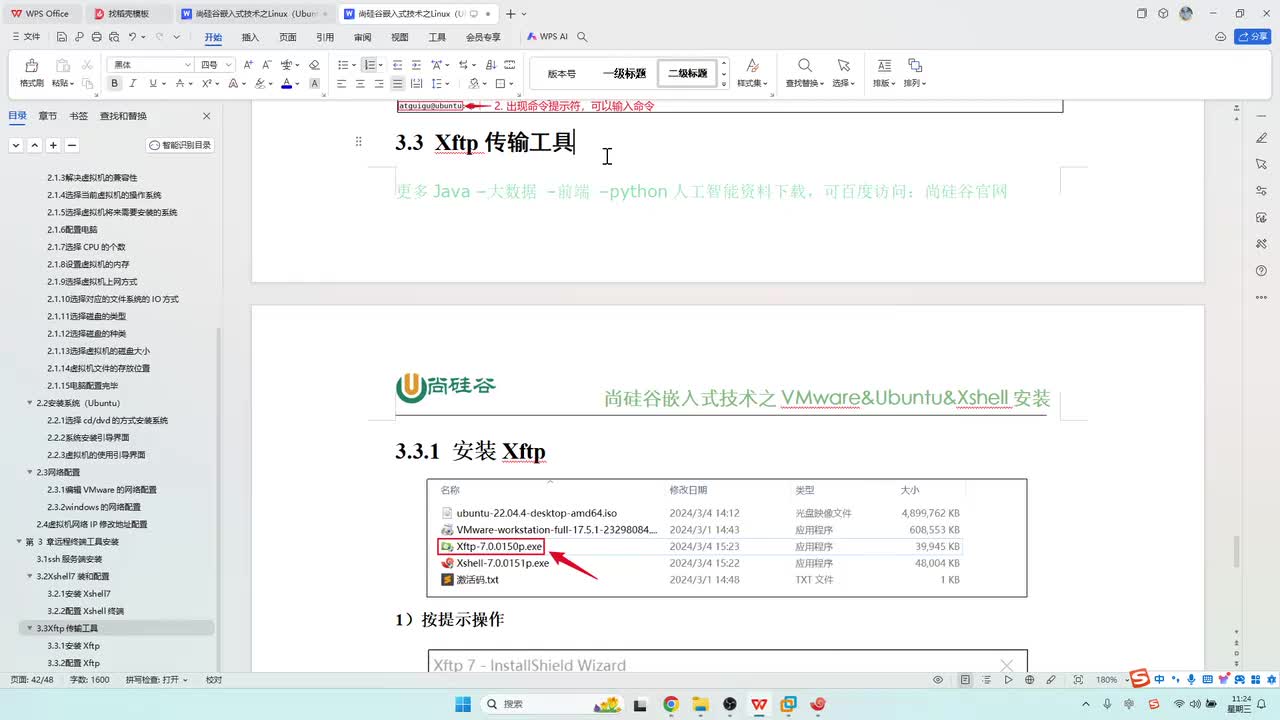Go to 3.3.1安装 Xftp in outline
Viewport: 1280px width, 720px height.
tap(75, 646)
